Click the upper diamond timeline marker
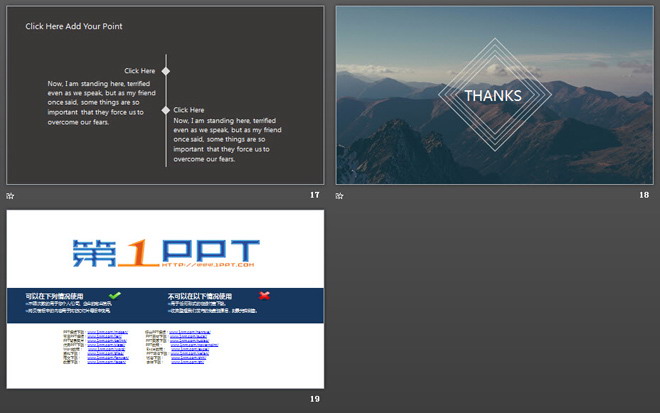660x413 pixels. [x=166, y=71]
